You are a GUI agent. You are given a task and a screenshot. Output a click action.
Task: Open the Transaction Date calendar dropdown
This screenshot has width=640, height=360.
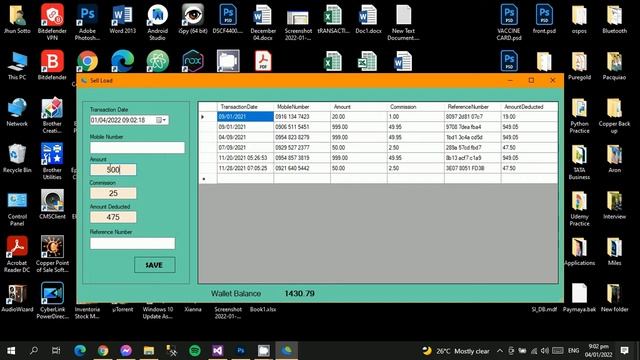pyautogui.click(x=161, y=120)
